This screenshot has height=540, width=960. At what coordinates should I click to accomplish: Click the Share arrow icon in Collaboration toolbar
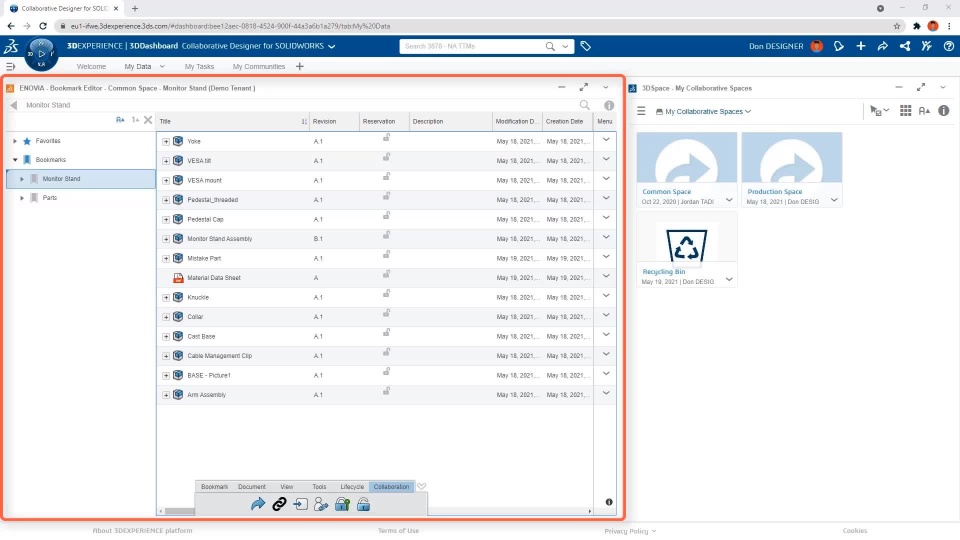[x=258, y=504]
